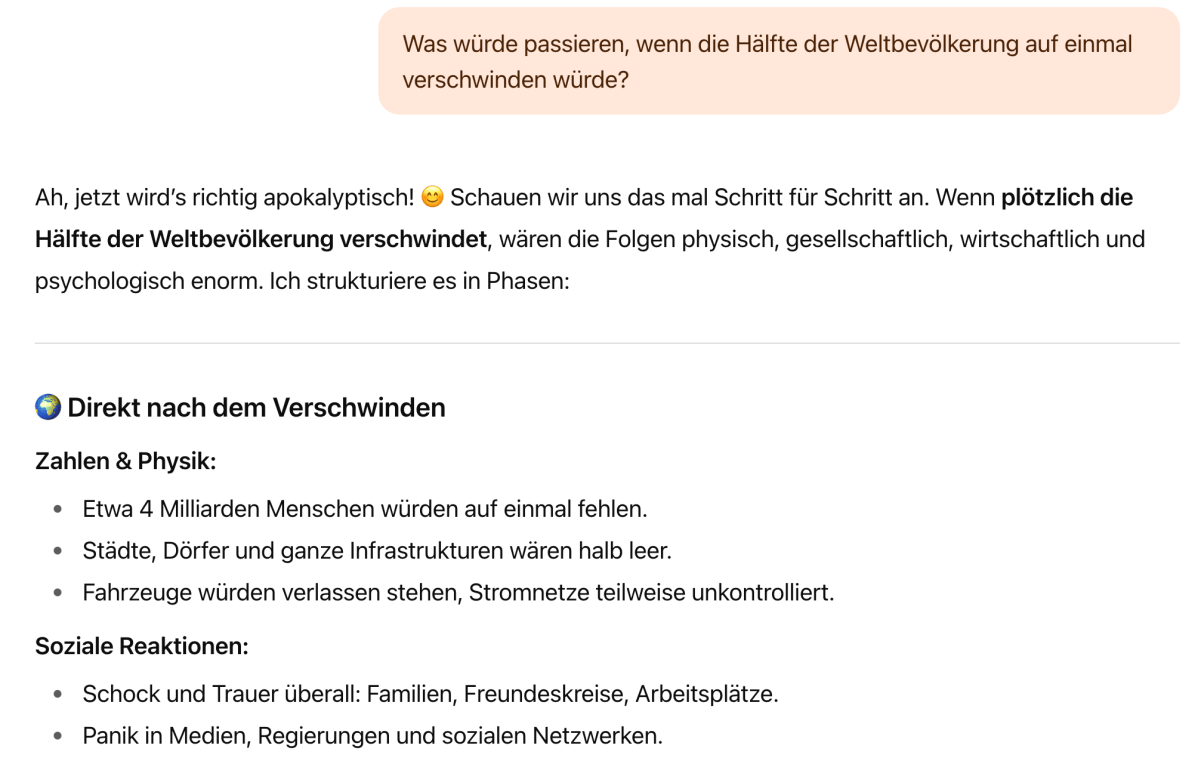Click the bold phrase "plötzlich die"
The width and height of the screenshot is (1198, 758).
(1066, 198)
